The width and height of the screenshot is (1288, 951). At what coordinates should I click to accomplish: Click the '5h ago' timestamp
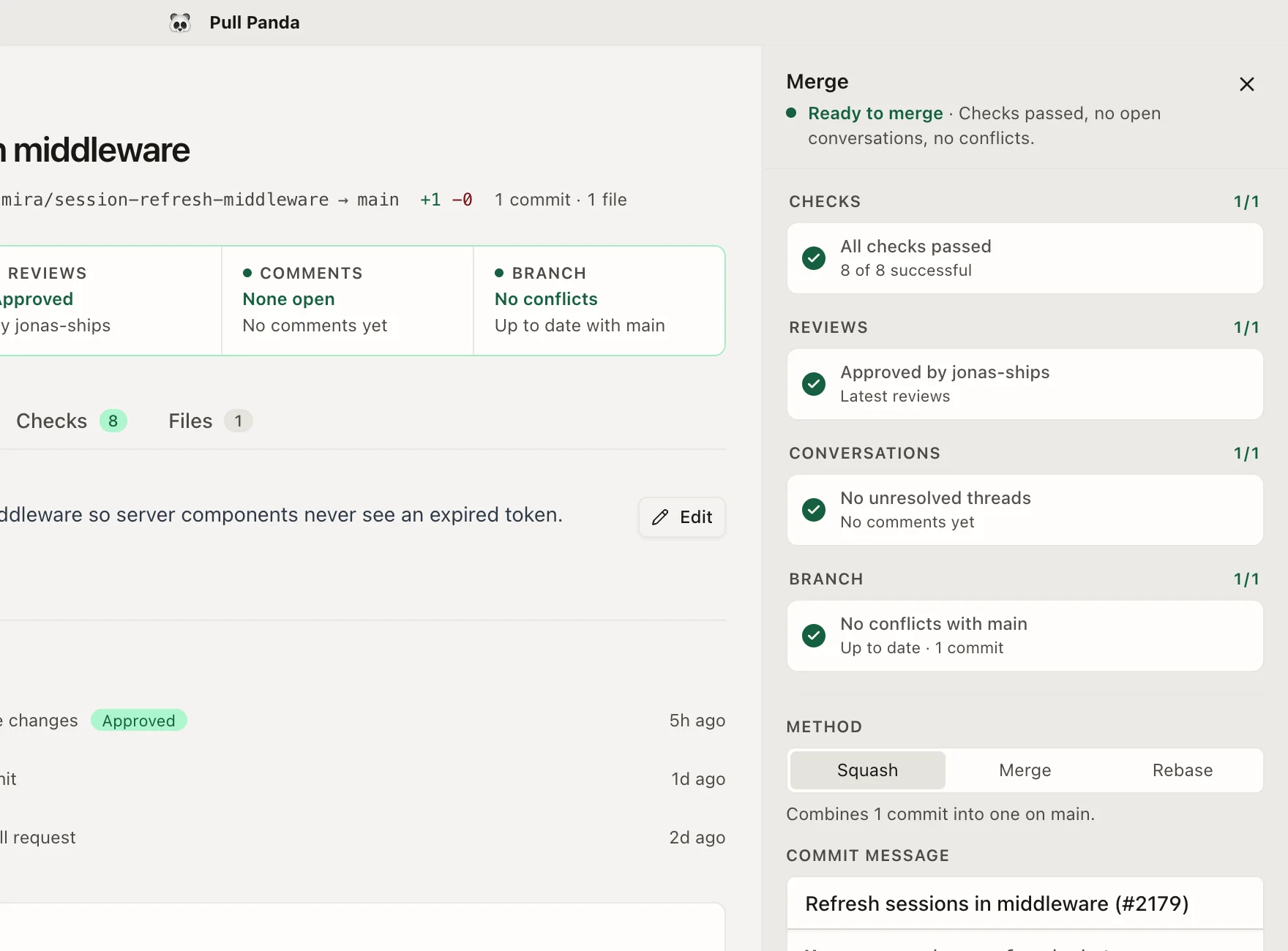[697, 721]
